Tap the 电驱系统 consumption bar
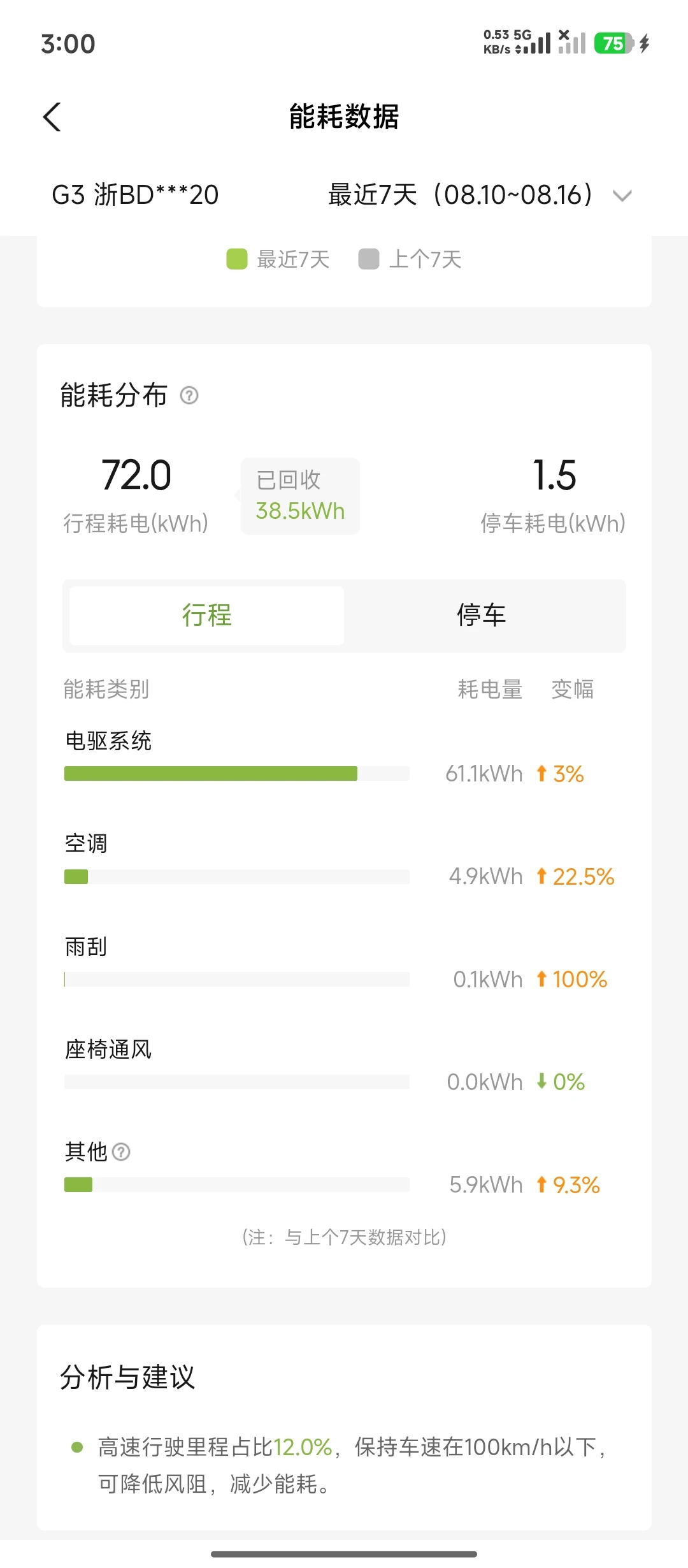688x1568 pixels. [x=237, y=773]
